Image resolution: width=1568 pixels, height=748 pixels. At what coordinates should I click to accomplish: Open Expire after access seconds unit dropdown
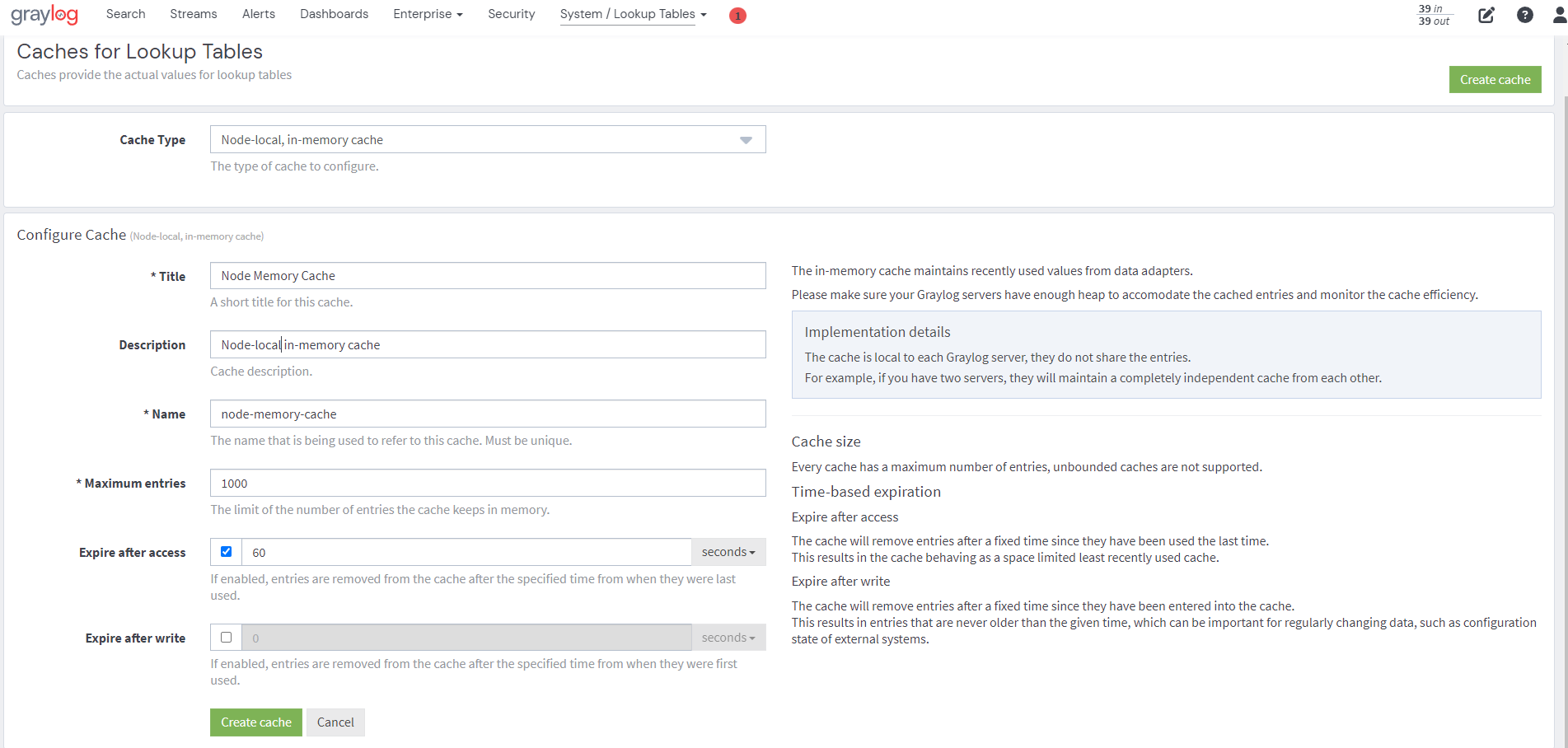pyautogui.click(x=728, y=552)
